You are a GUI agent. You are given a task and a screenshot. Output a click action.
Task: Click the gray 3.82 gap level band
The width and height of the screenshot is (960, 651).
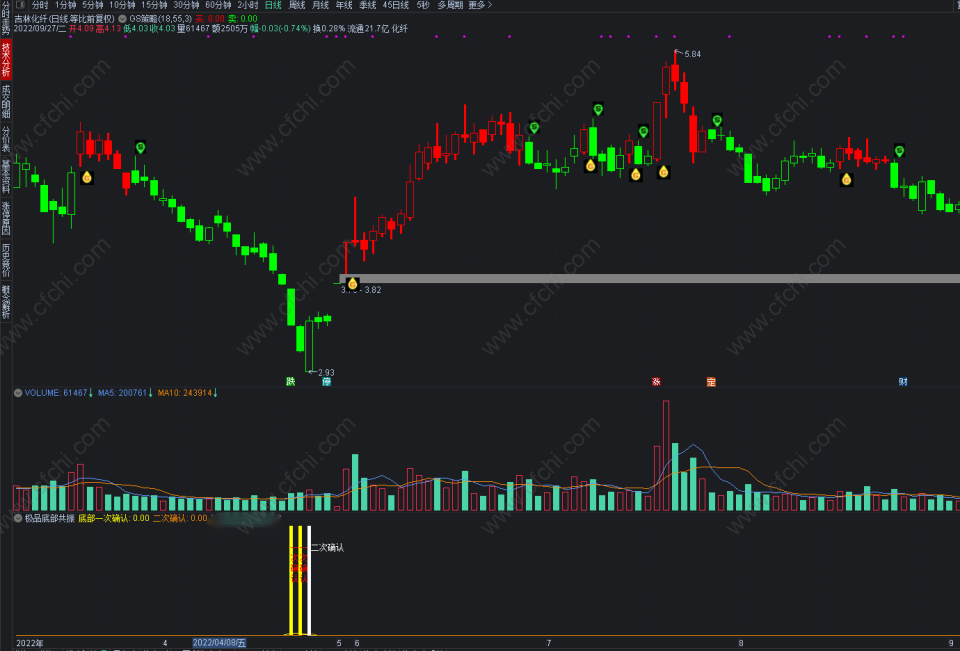coord(650,278)
